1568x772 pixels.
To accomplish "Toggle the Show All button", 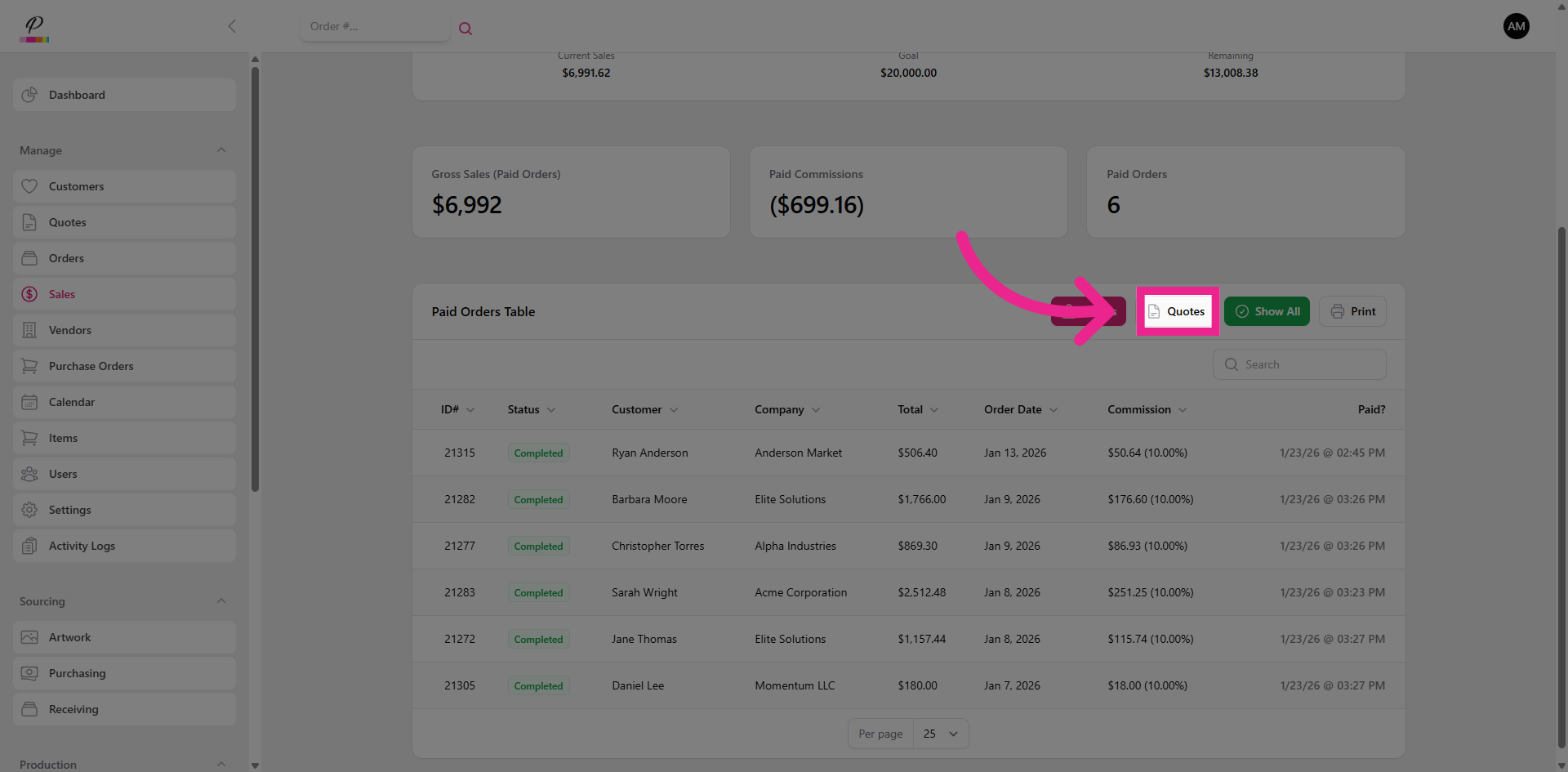I will pyautogui.click(x=1267, y=311).
